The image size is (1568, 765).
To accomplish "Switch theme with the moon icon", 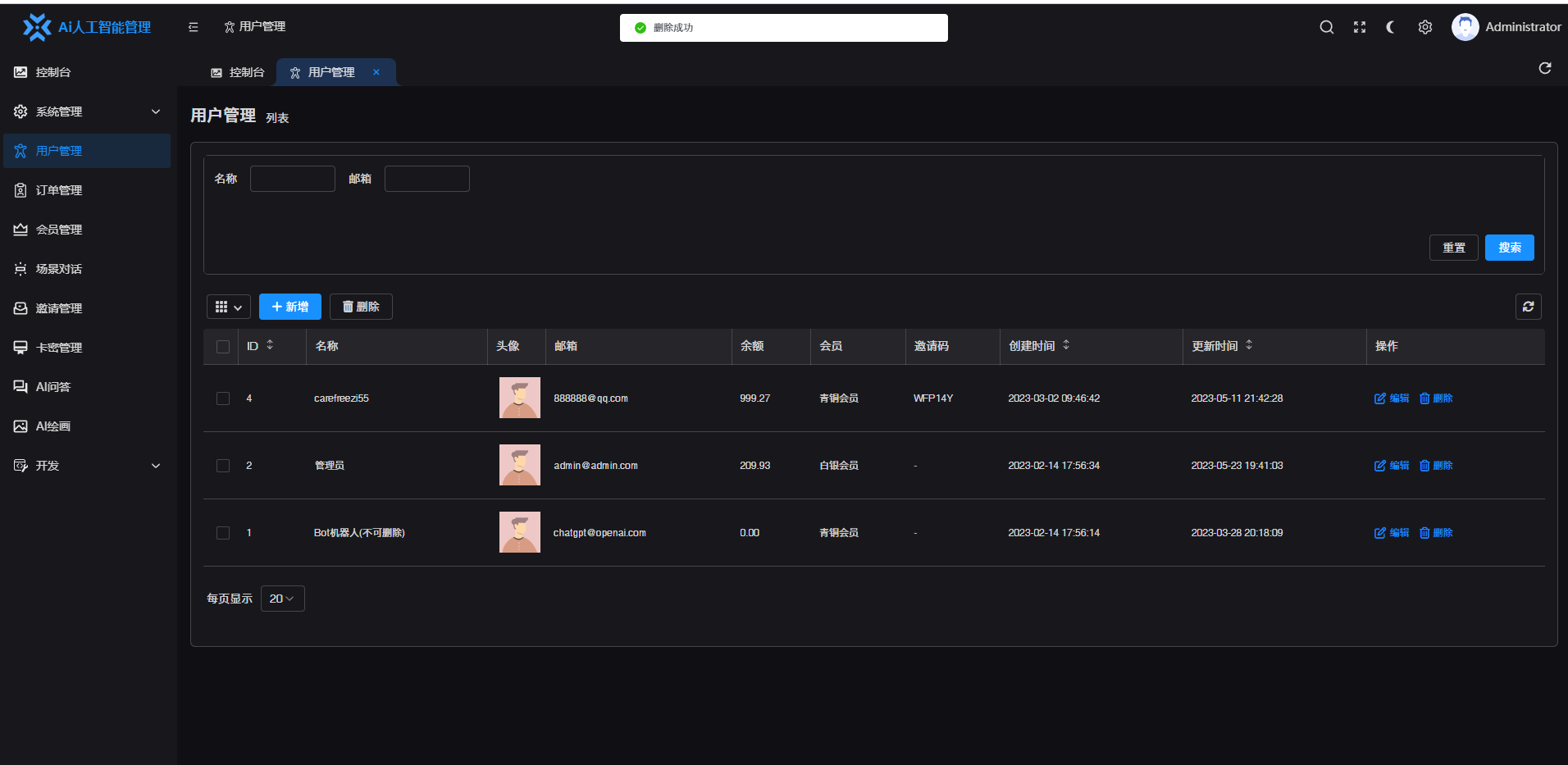I will tap(1392, 27).
